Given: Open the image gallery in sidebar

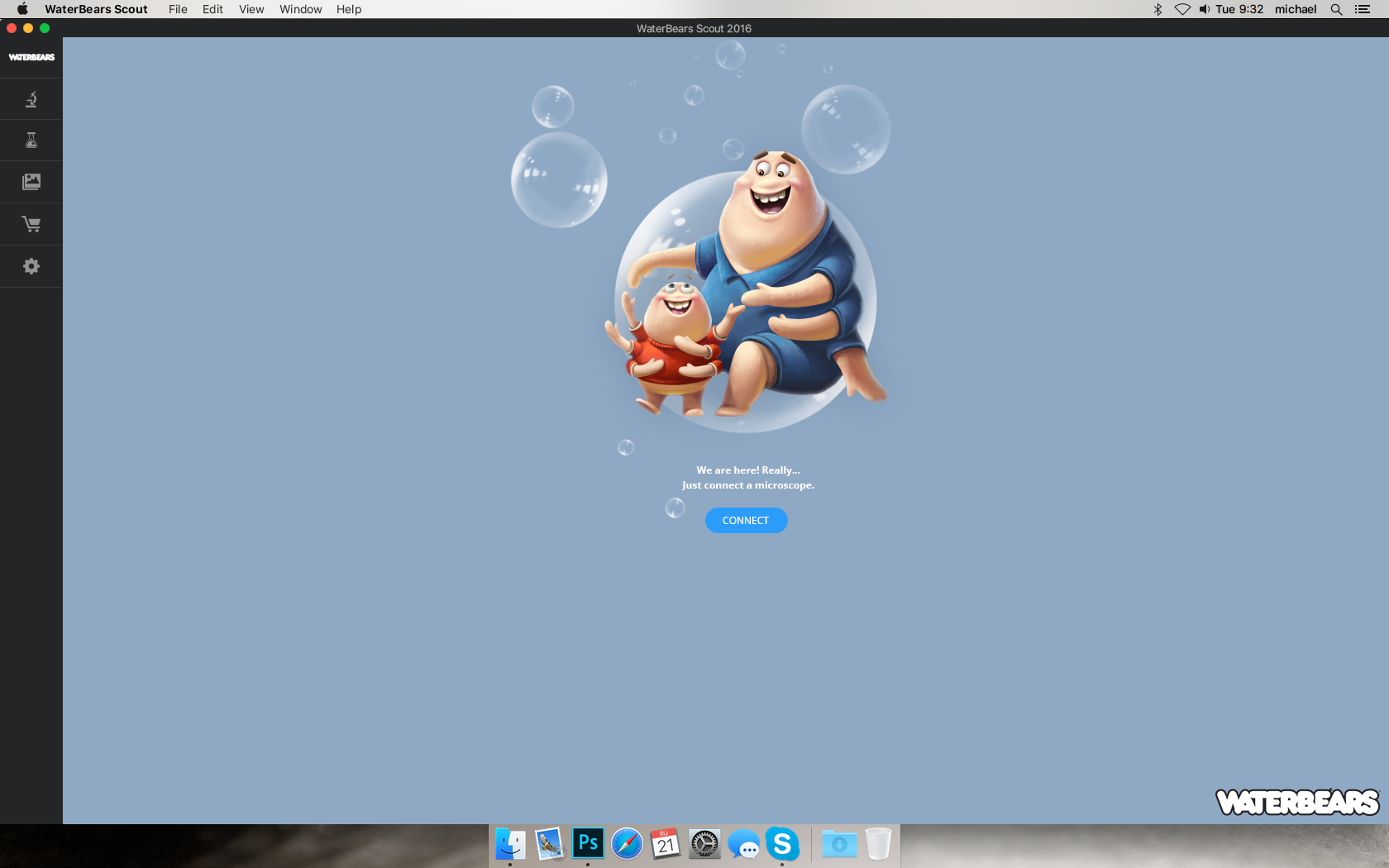Looking at the screenshot, I should pyautogui.click(x=31, y=182).
